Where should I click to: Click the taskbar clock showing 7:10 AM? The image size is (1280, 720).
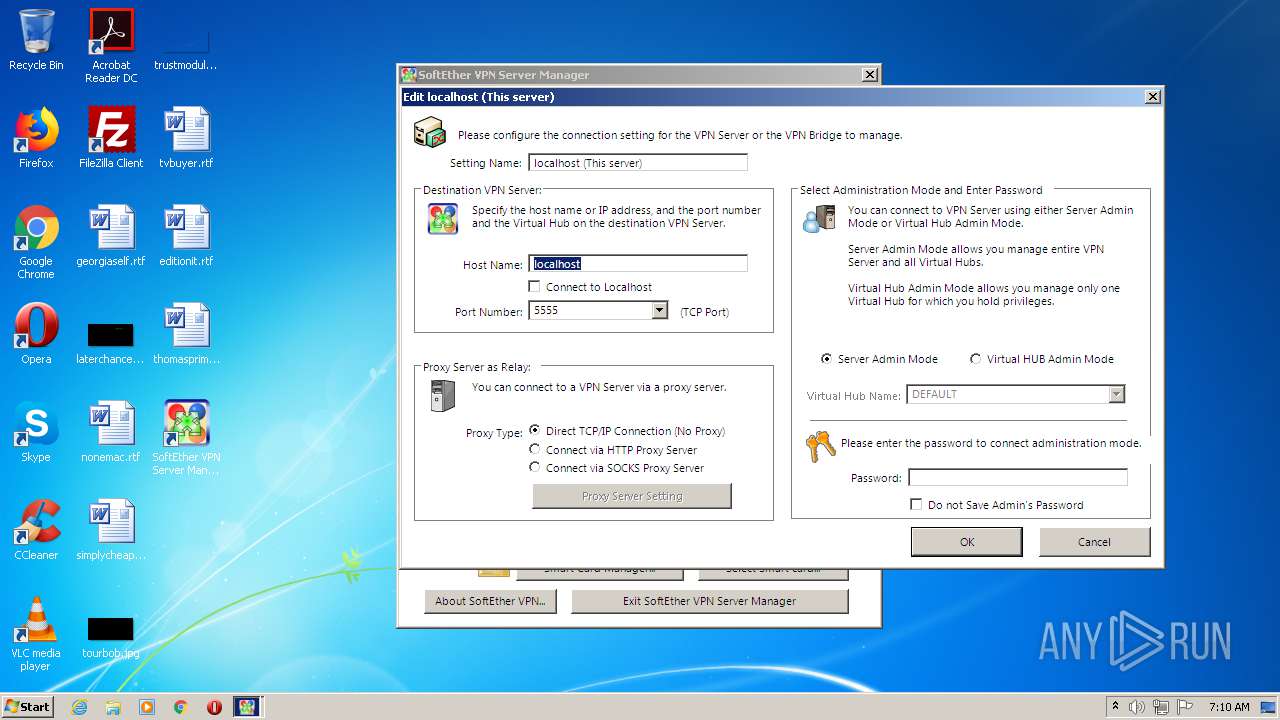(x=1229, y=707)
